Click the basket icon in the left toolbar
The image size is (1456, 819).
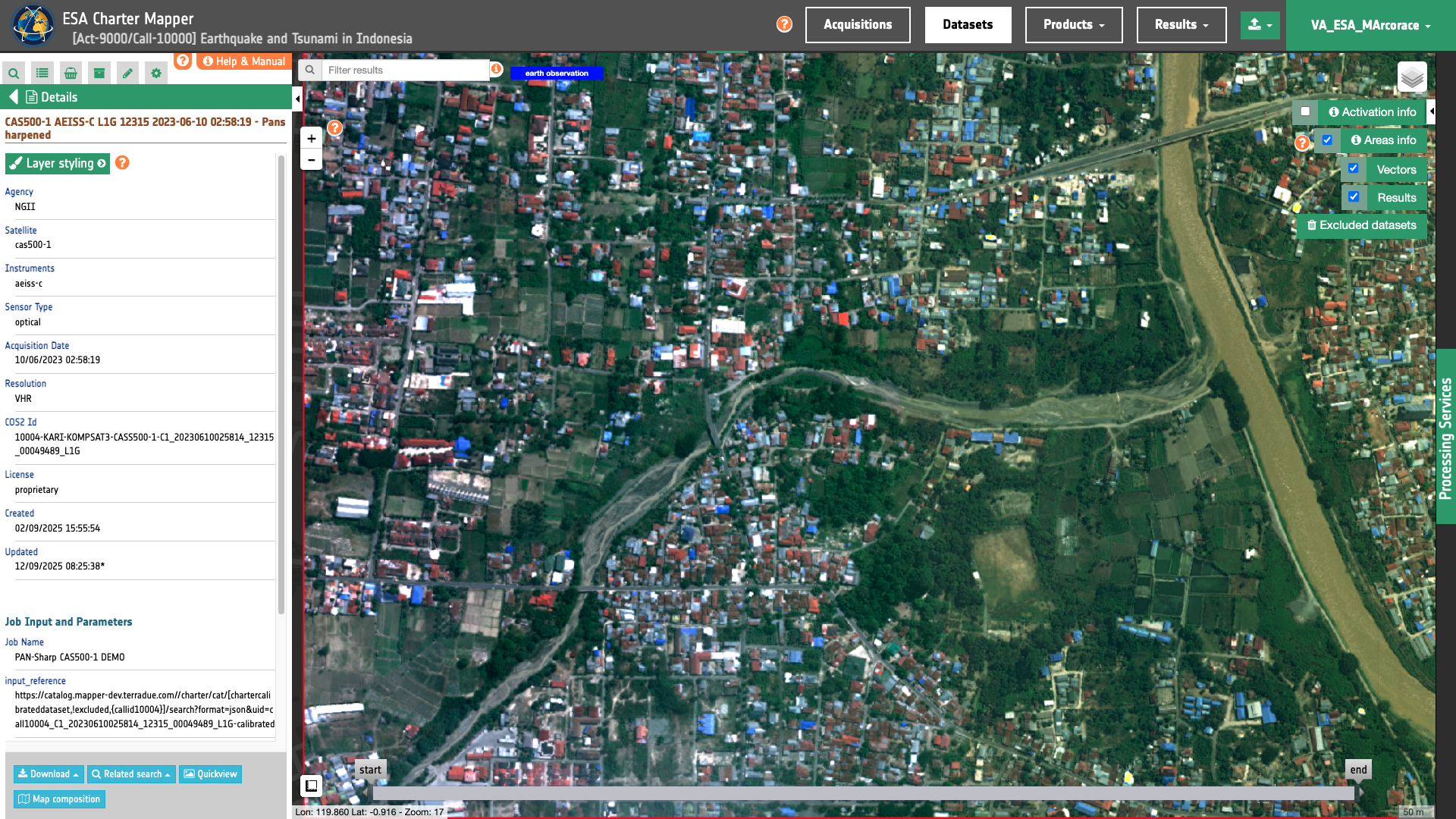pos(70,73)
